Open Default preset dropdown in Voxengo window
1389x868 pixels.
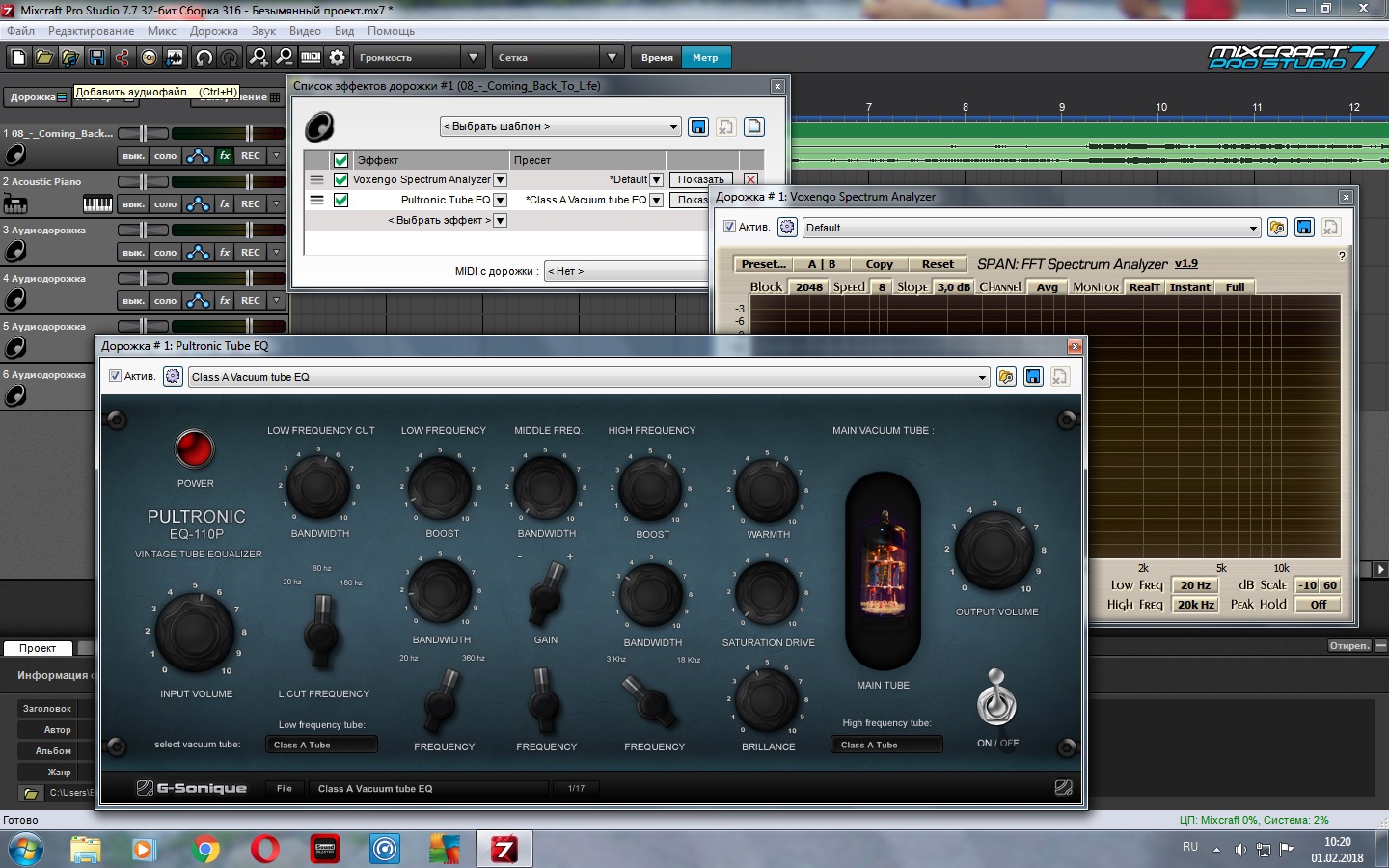[x=1032, y=228]
